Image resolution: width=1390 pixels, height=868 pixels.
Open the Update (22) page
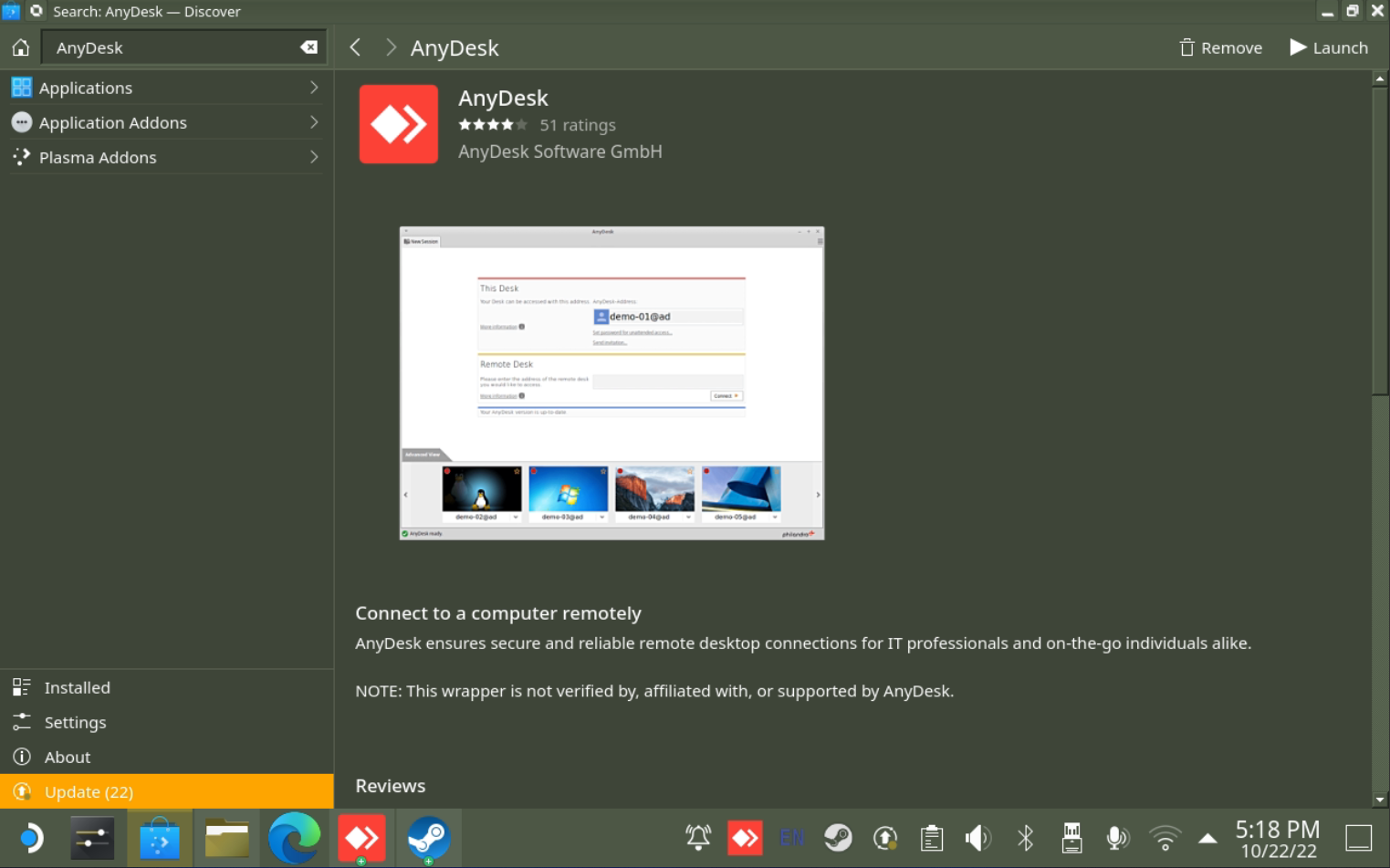tap(167, 791)
